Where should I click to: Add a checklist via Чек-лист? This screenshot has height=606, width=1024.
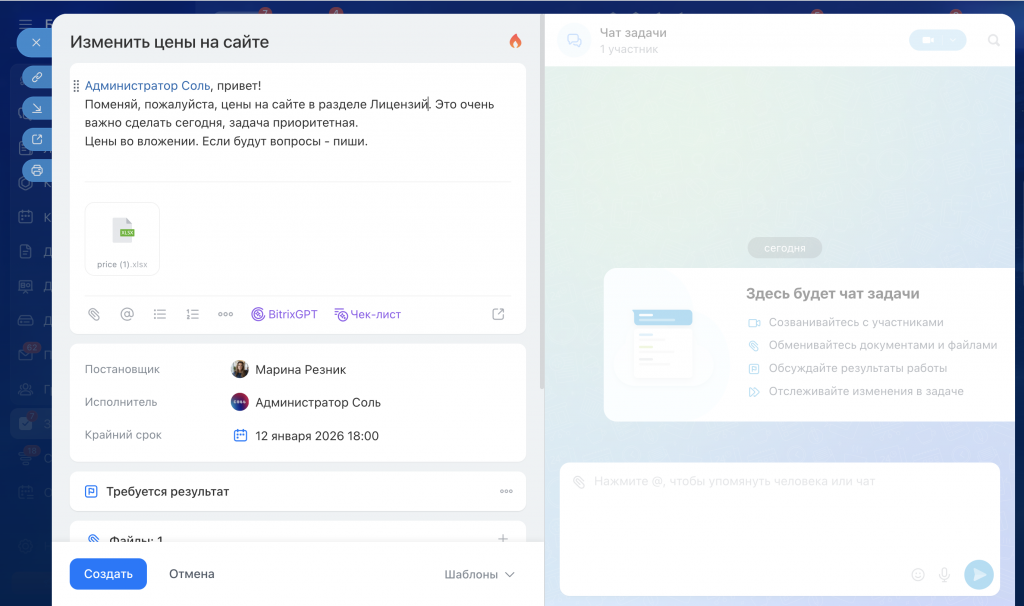coord(367,314)
